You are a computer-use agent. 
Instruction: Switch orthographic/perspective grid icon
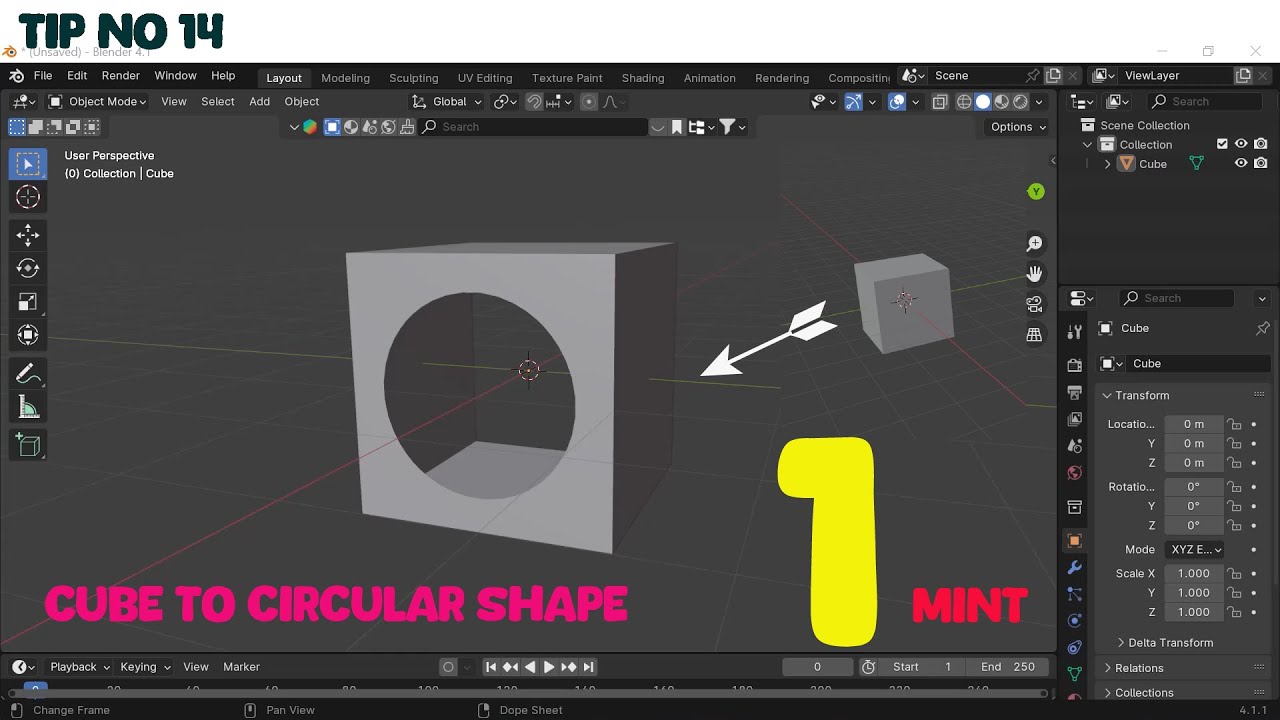pyautogui.click(x=1035, y=335)
